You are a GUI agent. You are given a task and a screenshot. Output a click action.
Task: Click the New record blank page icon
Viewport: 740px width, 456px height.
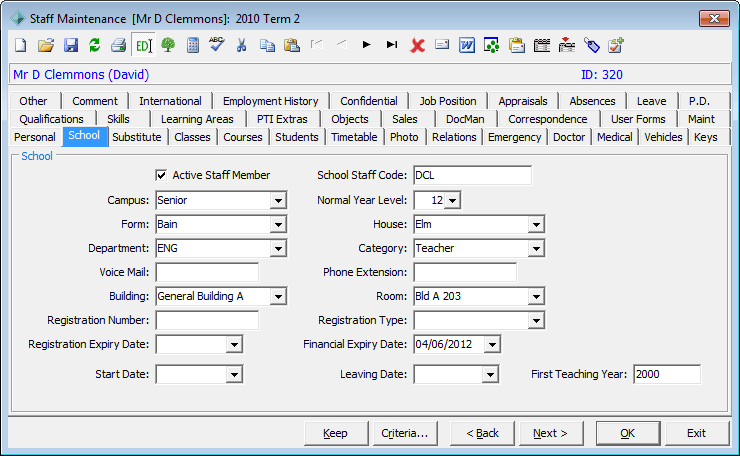pos(21,45)
